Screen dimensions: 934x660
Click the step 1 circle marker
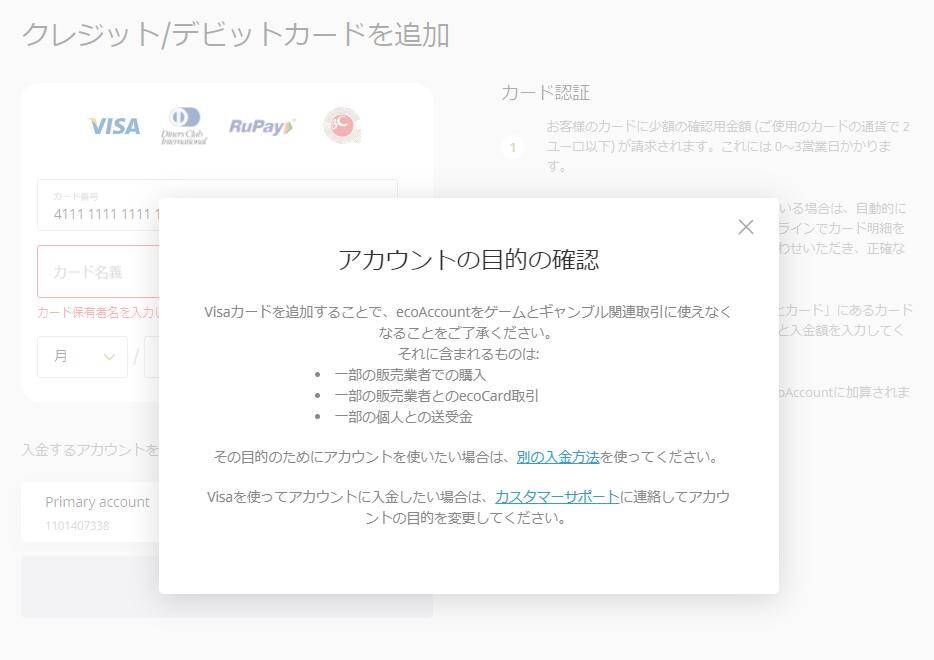513,147
